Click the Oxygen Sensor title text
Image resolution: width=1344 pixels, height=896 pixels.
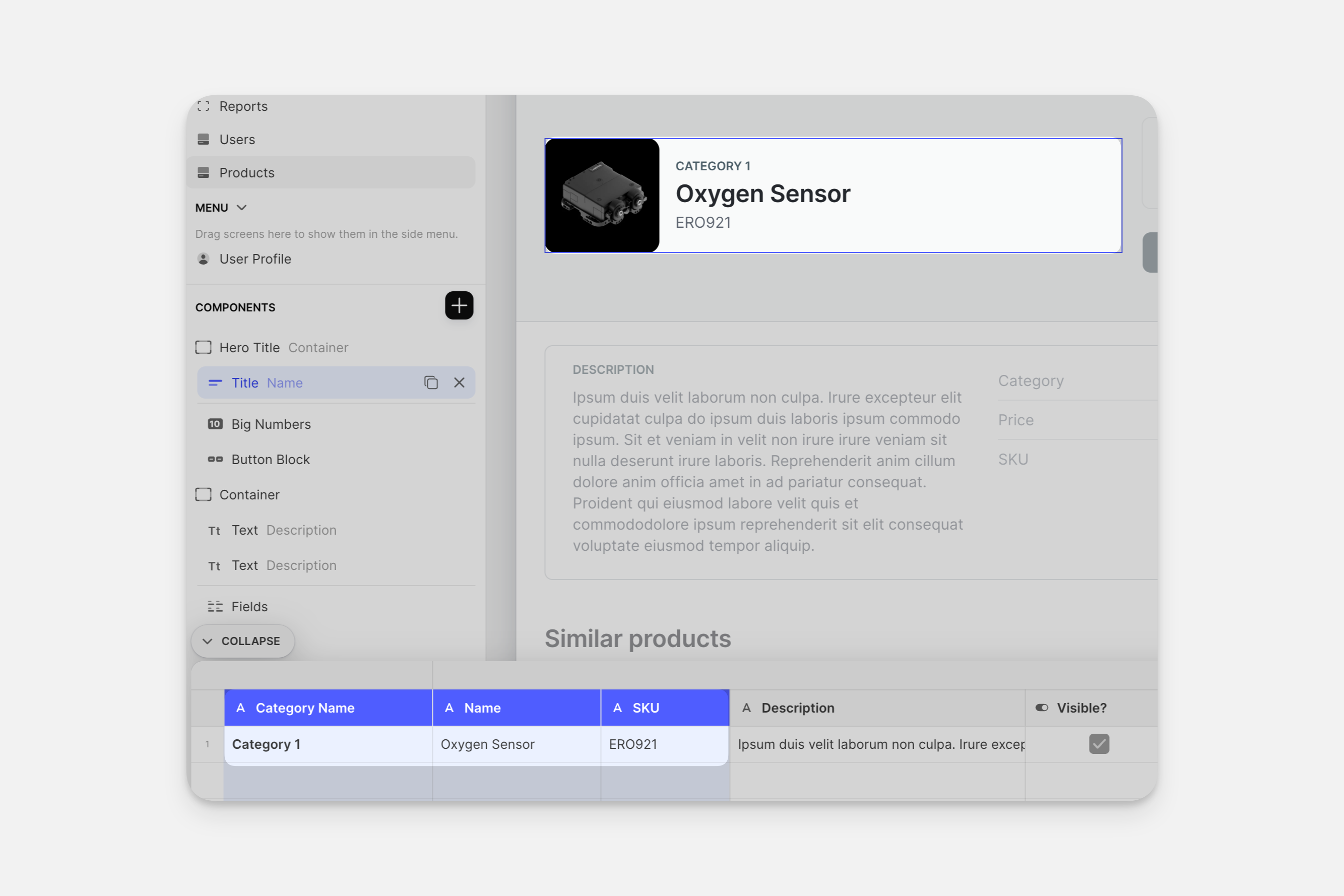(x=763, y=194)
